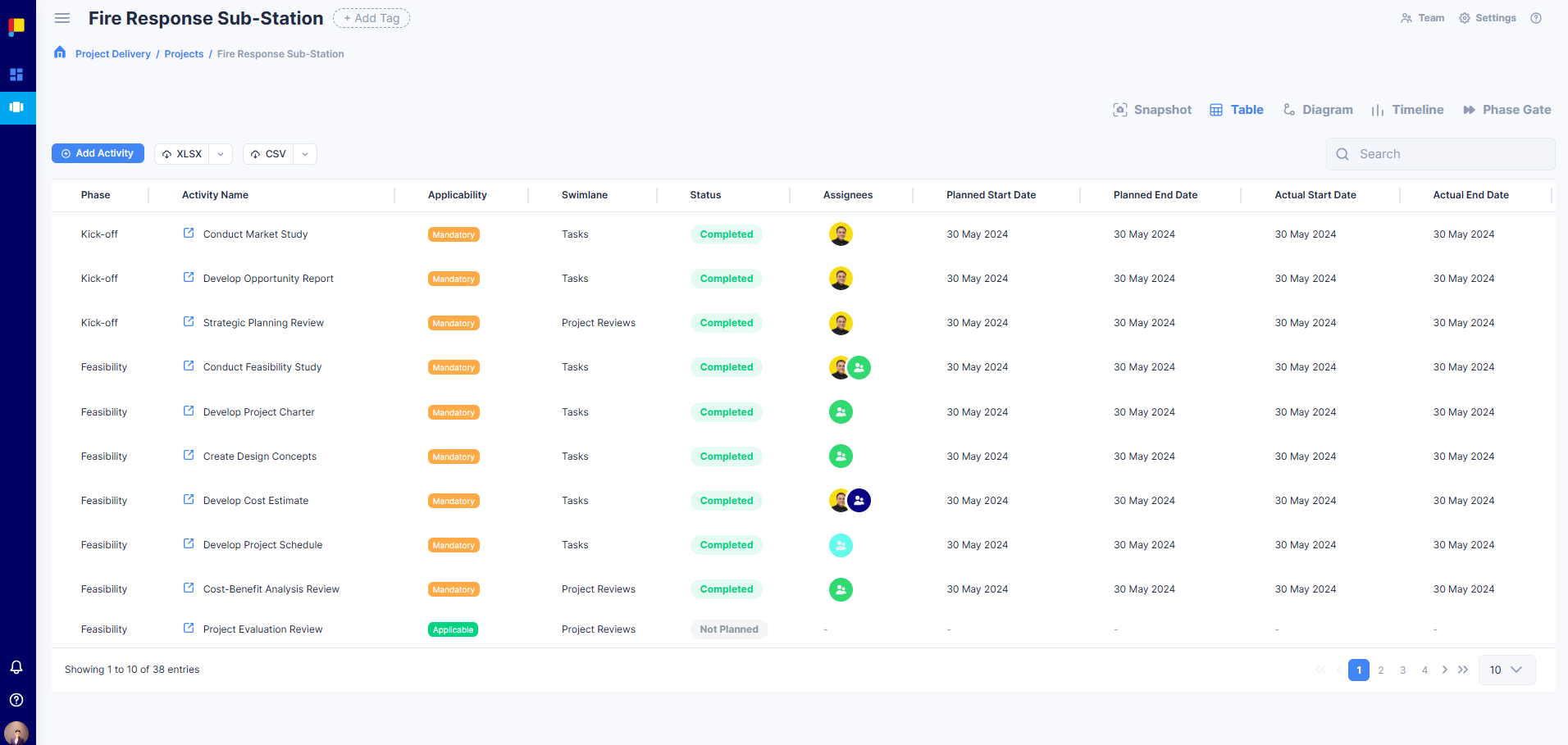Open the Phase Gate view
1568x745 pixels.
click(x=1507, y=110)
